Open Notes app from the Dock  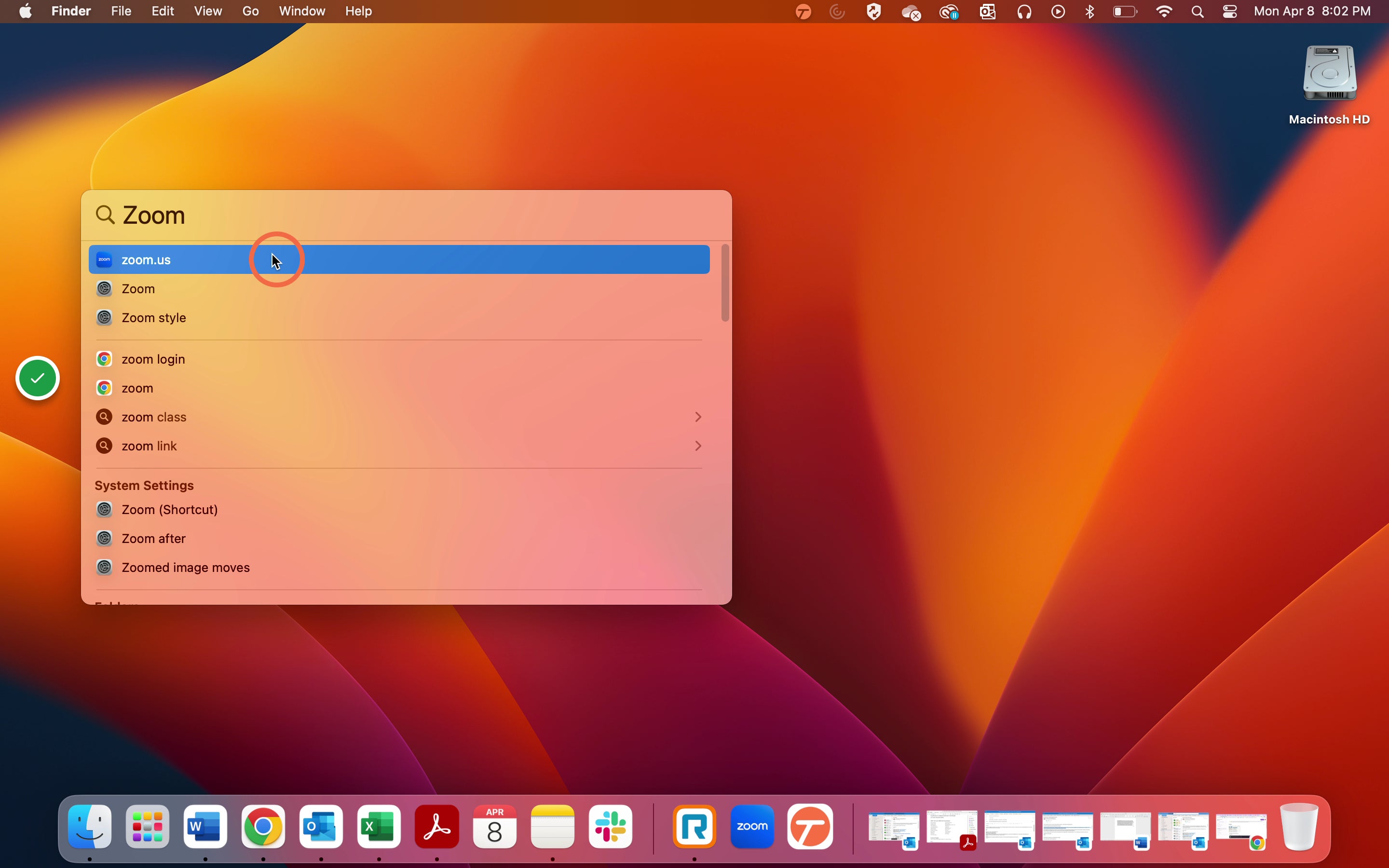coord(553,827)
